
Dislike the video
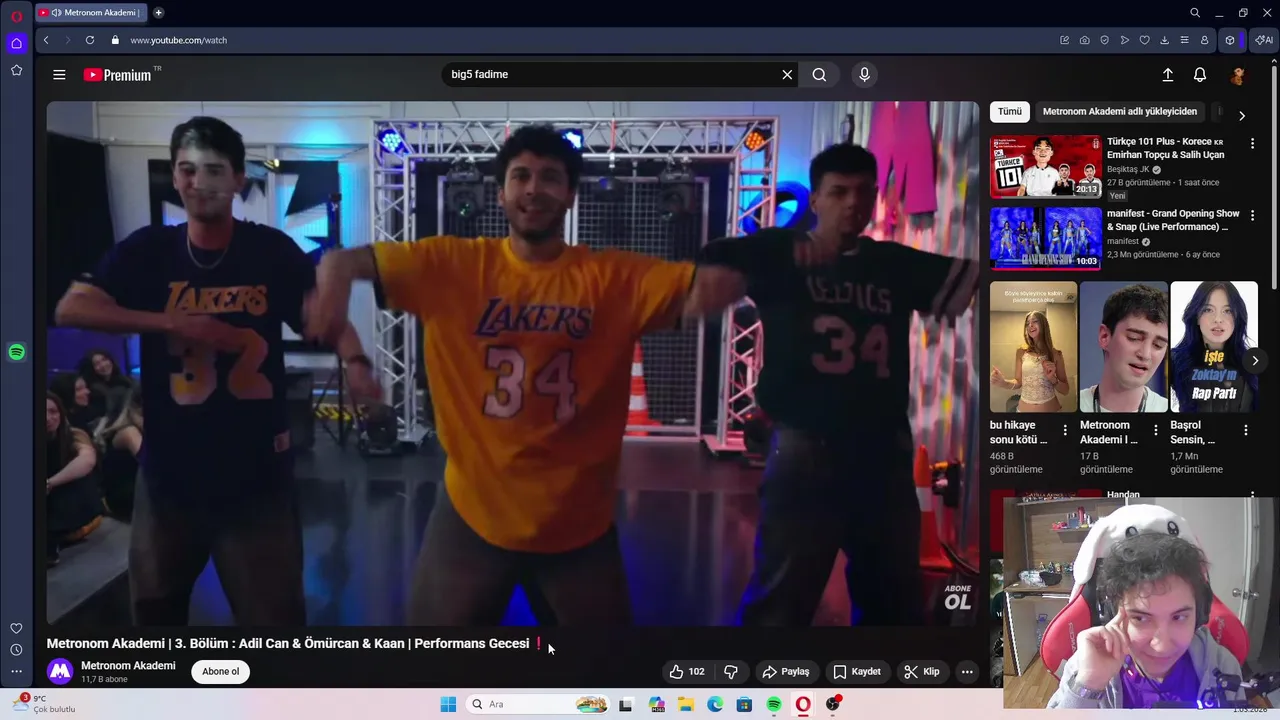point(731,672)
